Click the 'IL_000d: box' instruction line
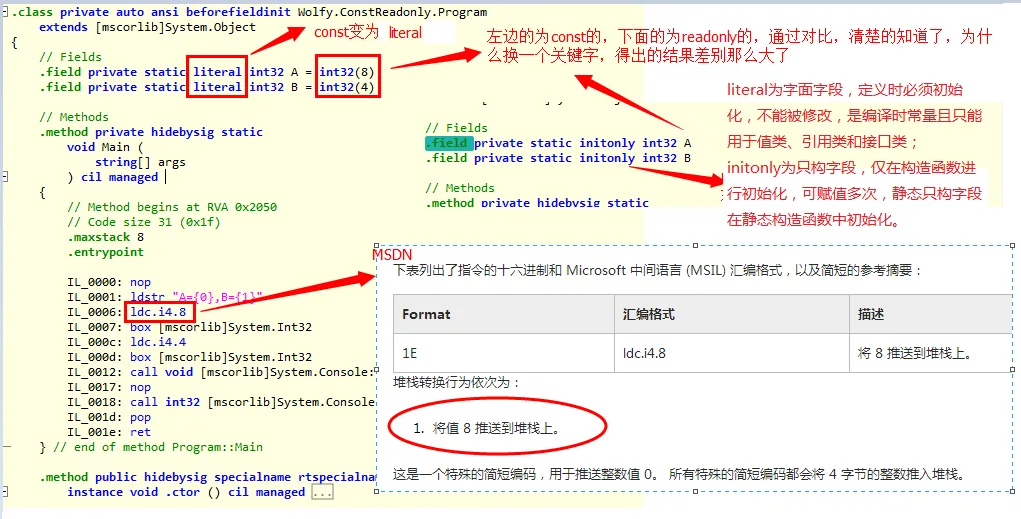1021x519 pixels. point(189,358)
